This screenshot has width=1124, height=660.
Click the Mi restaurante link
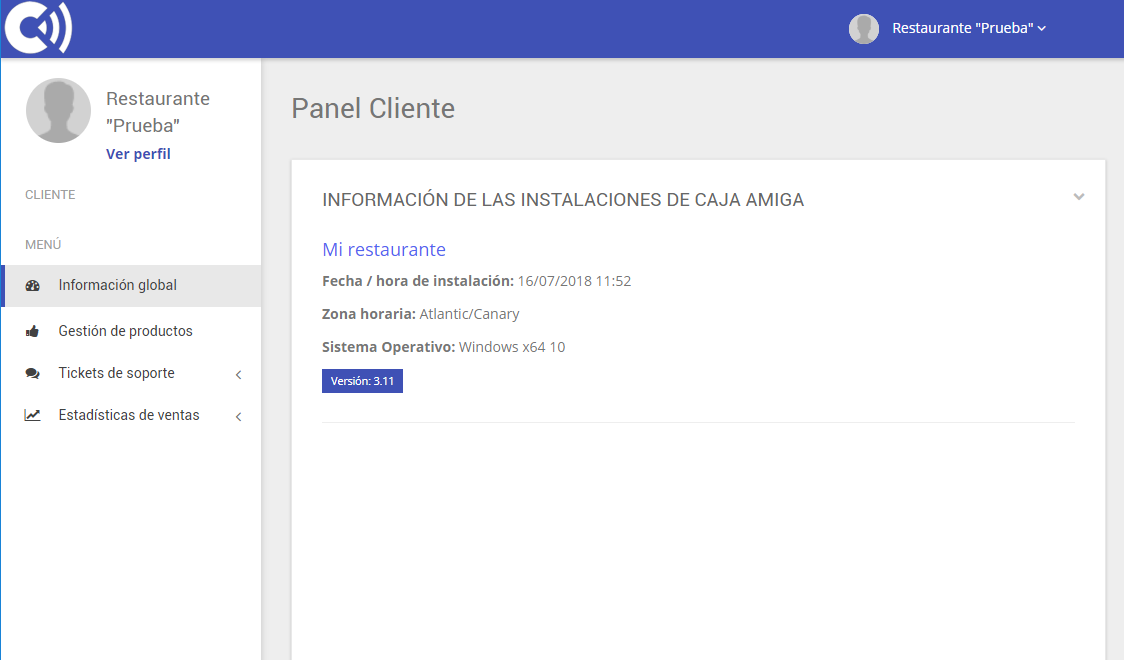[384, 249]
